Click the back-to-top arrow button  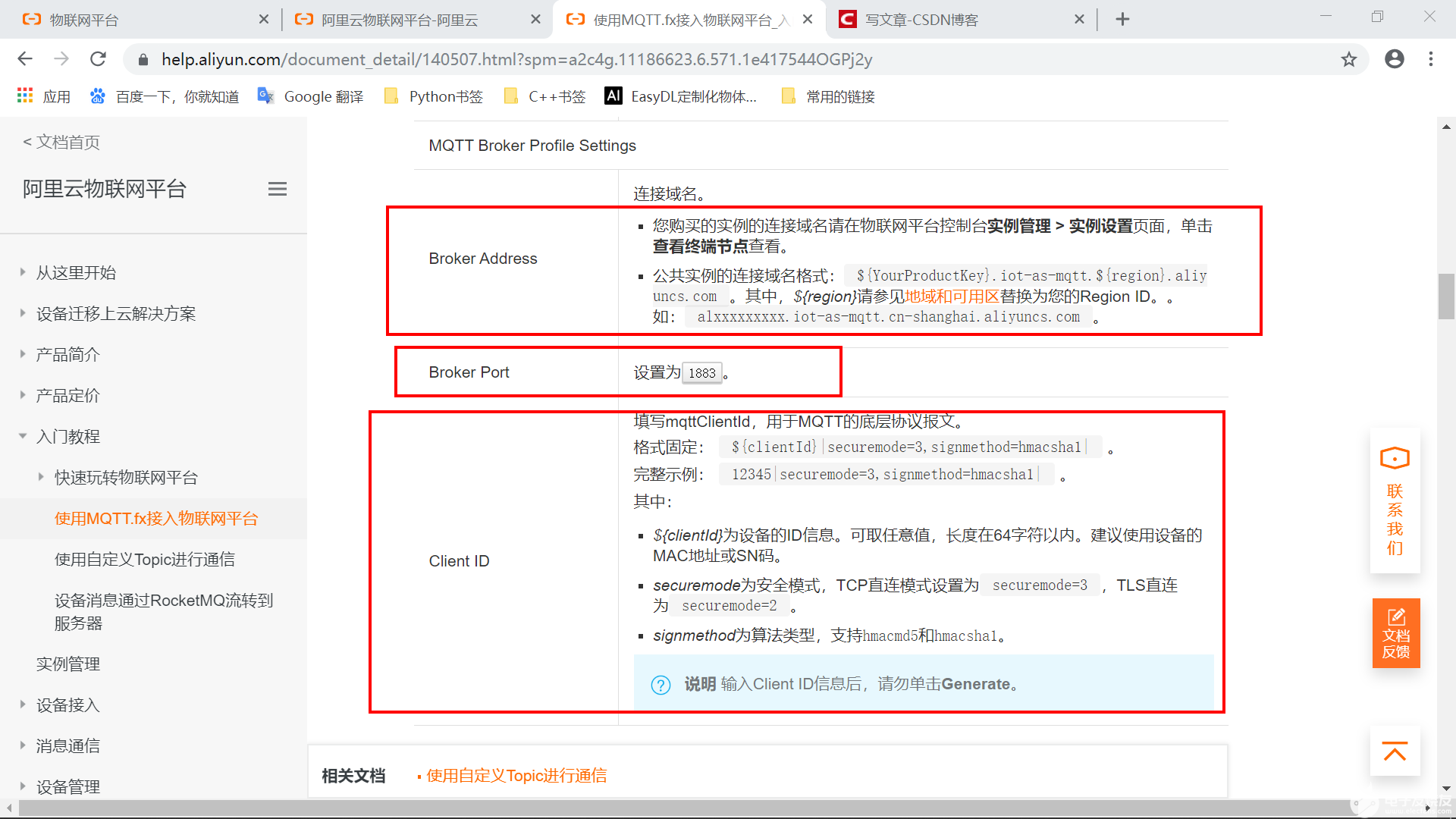point(1395,752)
